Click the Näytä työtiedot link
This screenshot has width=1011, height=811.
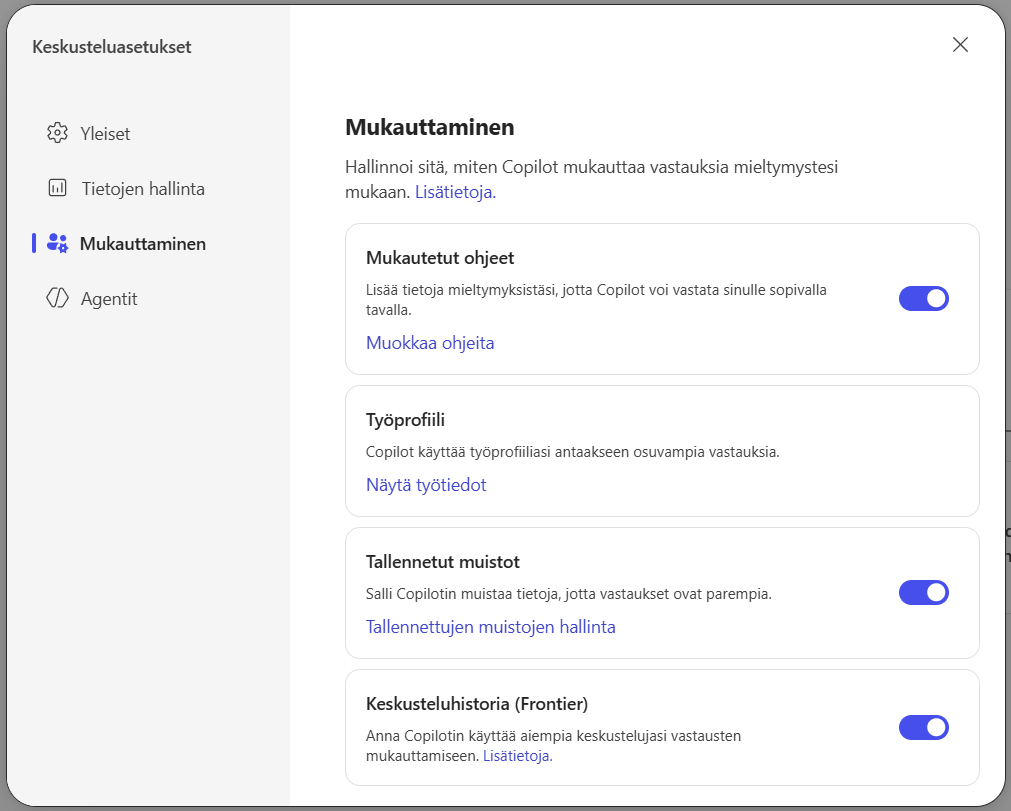click(426, 485)
